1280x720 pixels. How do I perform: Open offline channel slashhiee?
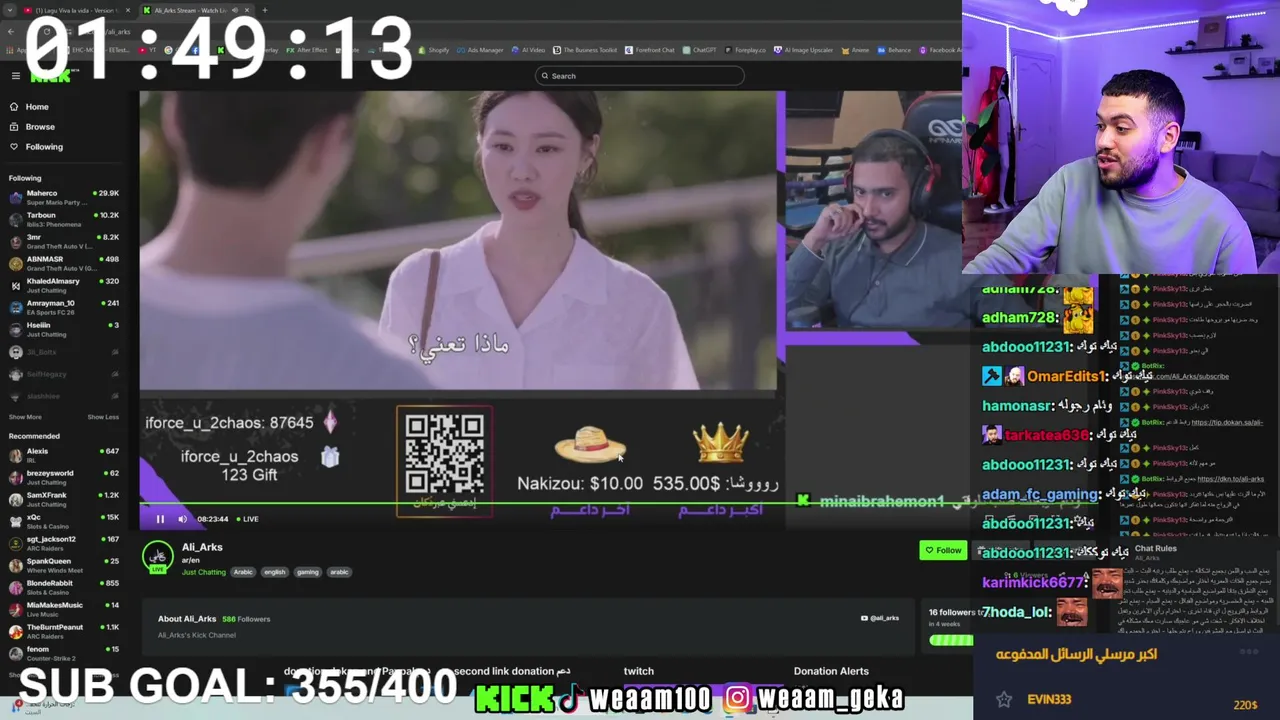coord(62,396)
